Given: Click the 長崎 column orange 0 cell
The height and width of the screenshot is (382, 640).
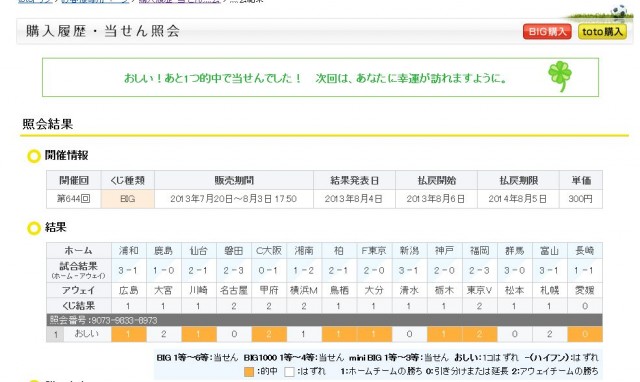Looking at the screenshot, I should coord(585,334).
